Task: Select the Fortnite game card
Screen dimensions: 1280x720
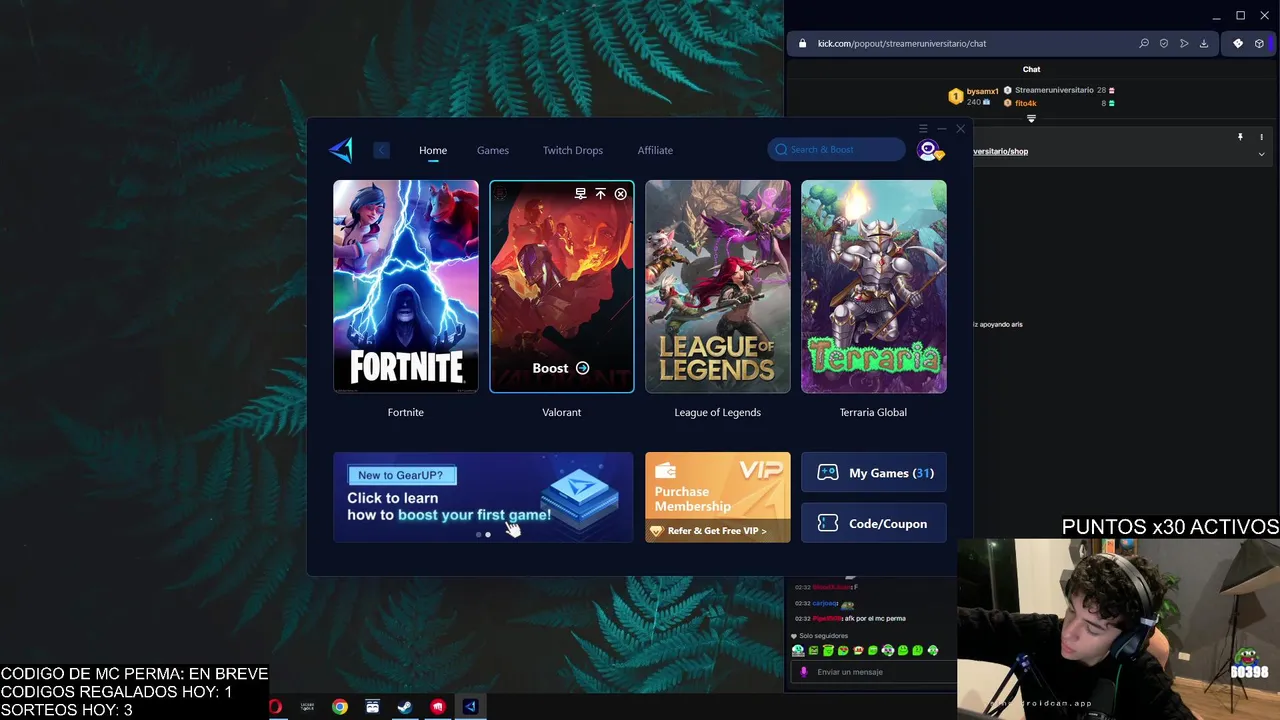Action: pyautogui.click(x=405, y=286)
